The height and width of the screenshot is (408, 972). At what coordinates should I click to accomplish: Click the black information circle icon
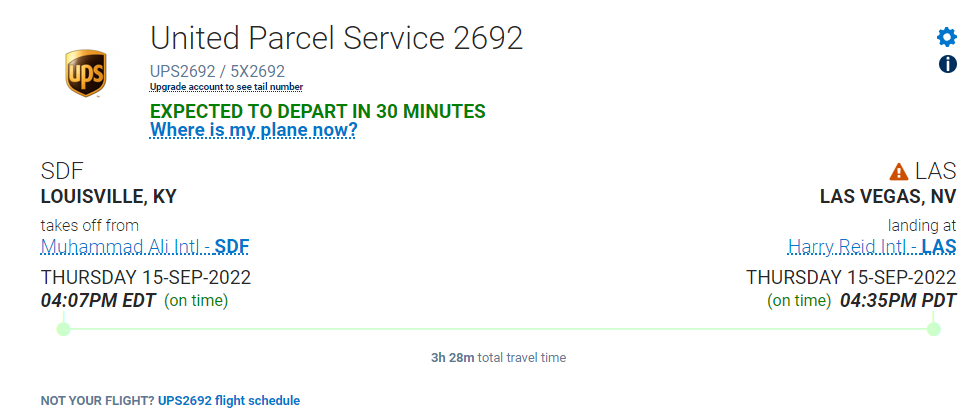947,64
